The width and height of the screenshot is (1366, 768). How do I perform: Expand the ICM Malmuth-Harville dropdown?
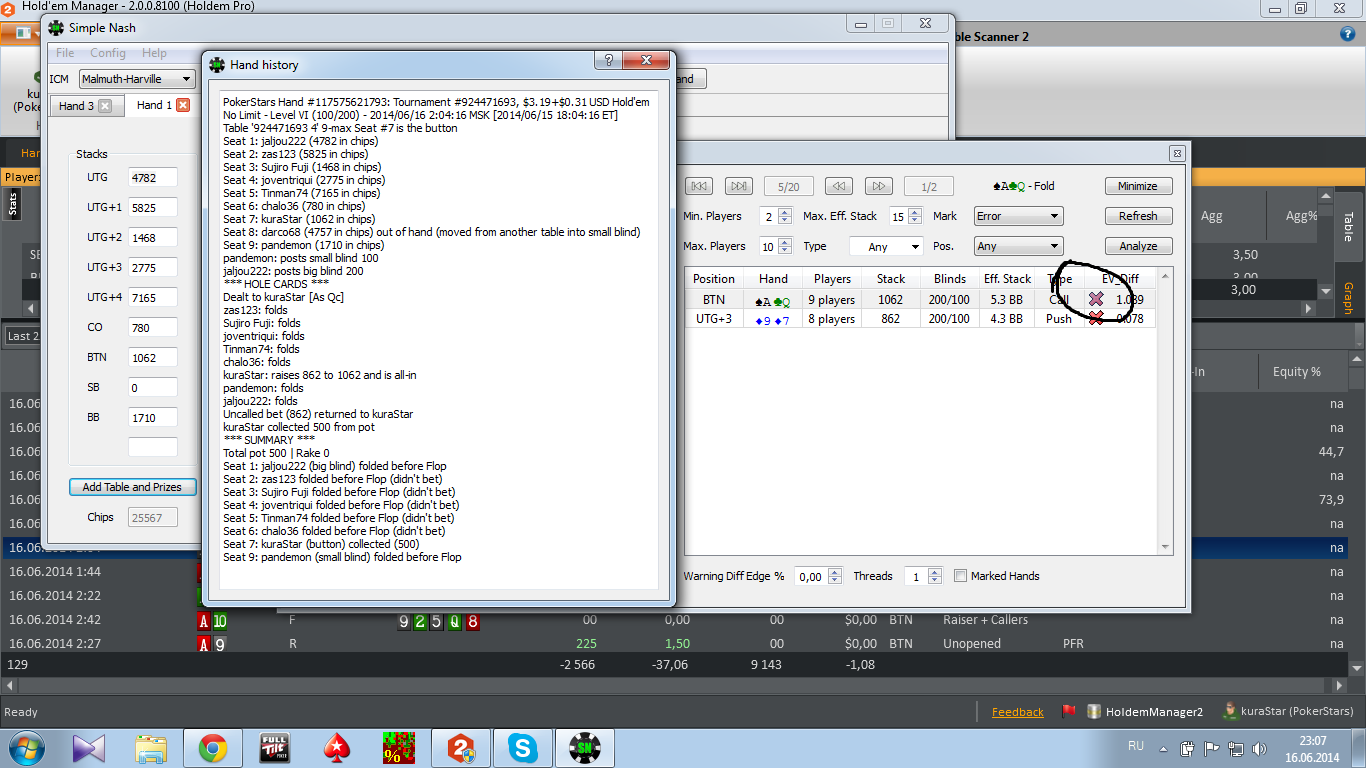click(137, 79)
